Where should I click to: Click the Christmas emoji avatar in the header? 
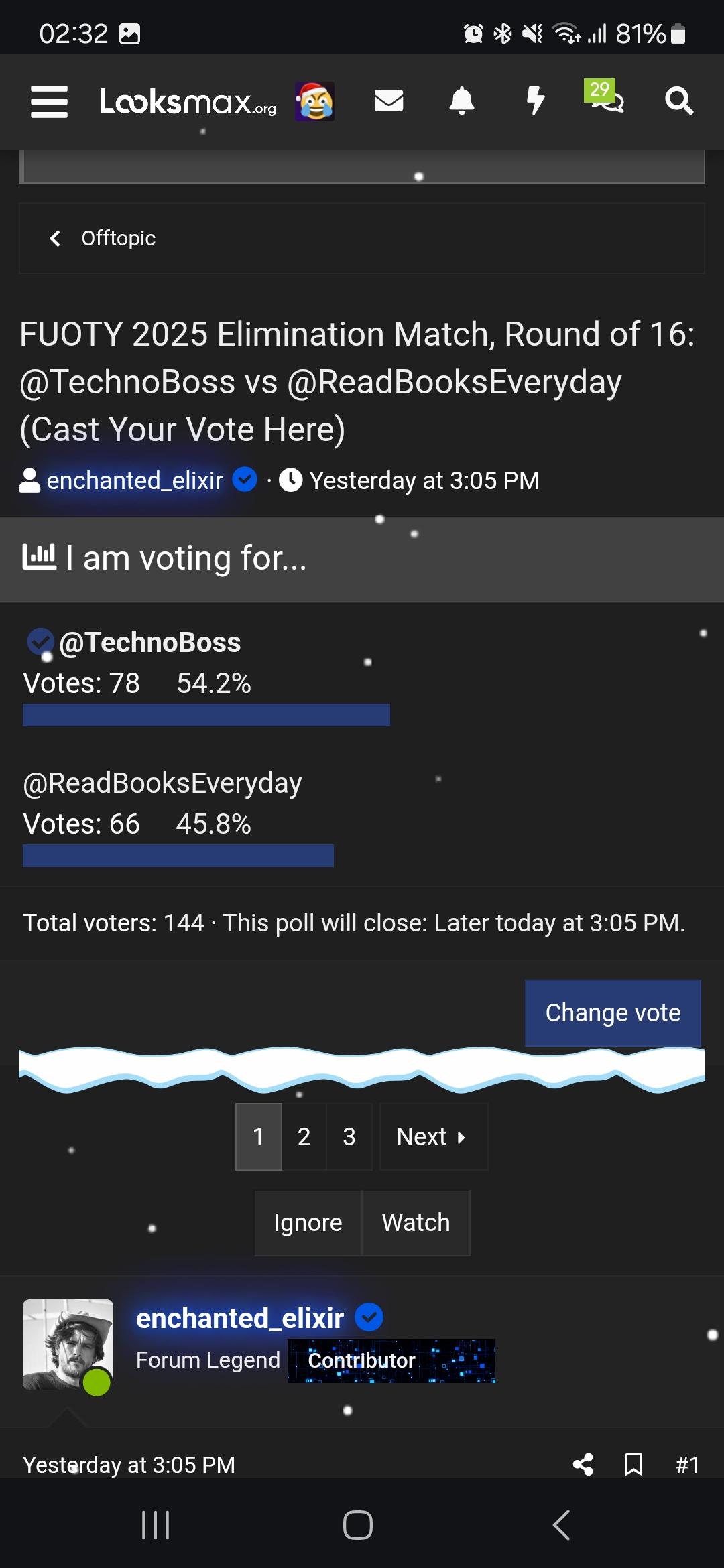coord(315,102)
